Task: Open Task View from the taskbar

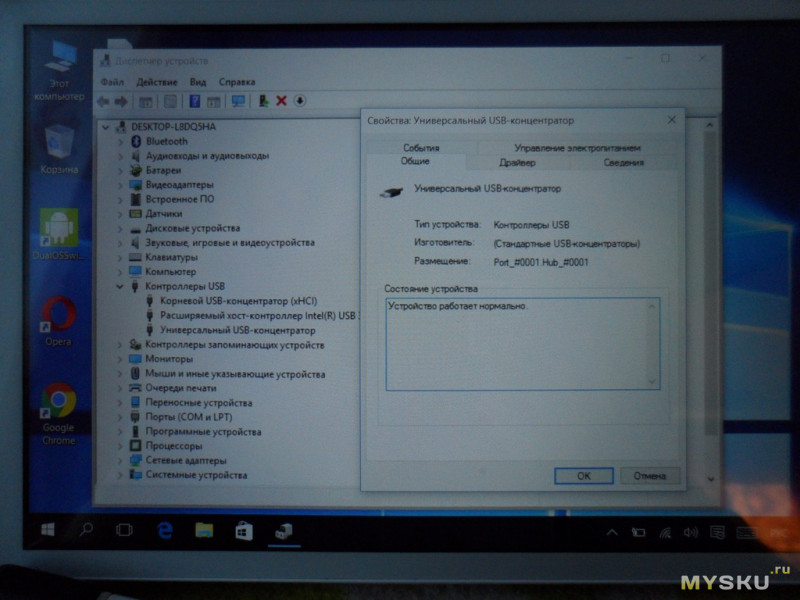Action: pyautogui.click(x=124, y=530)
